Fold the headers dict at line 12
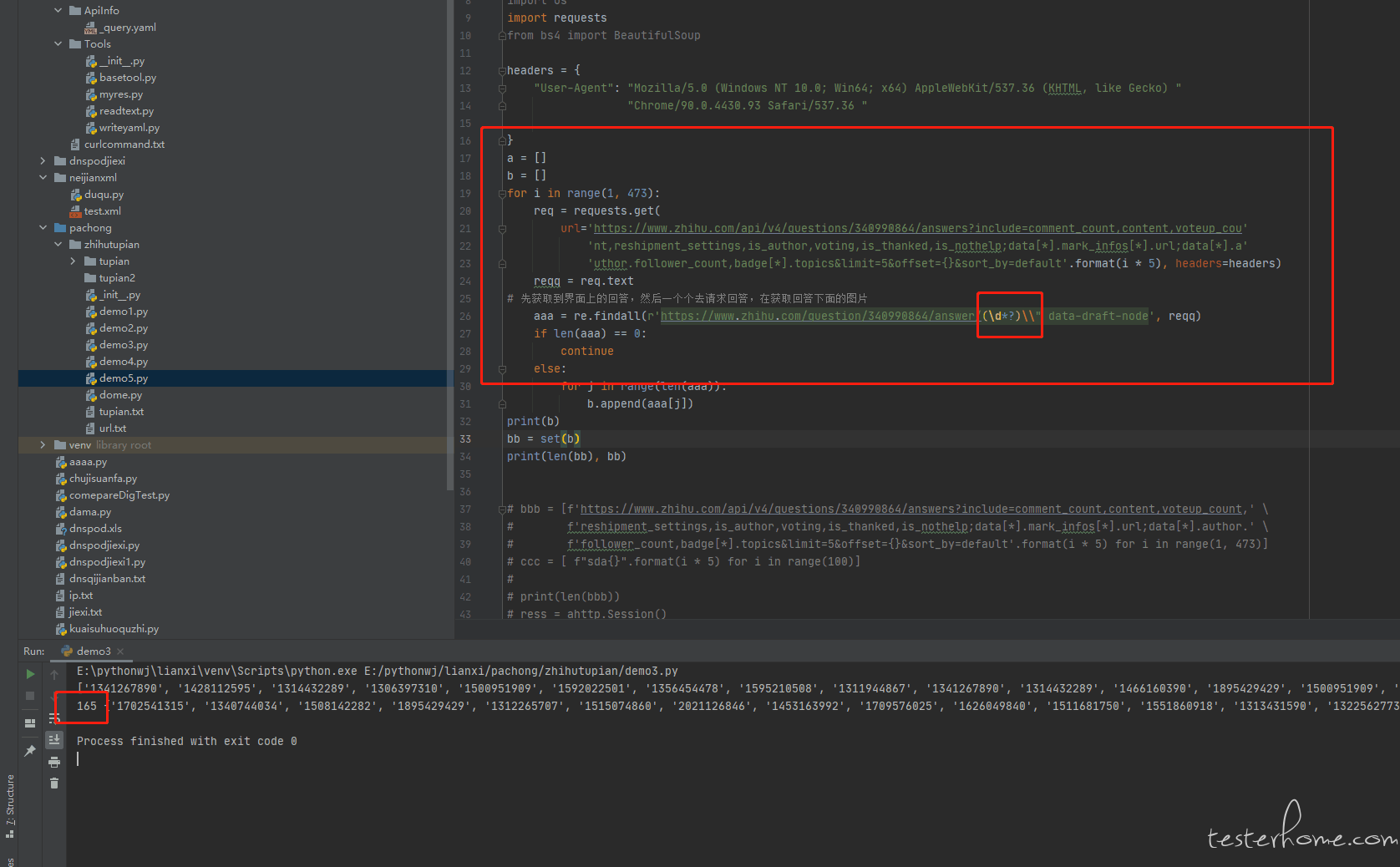This screenshot has height=867, width=1400. click(502, 71)
